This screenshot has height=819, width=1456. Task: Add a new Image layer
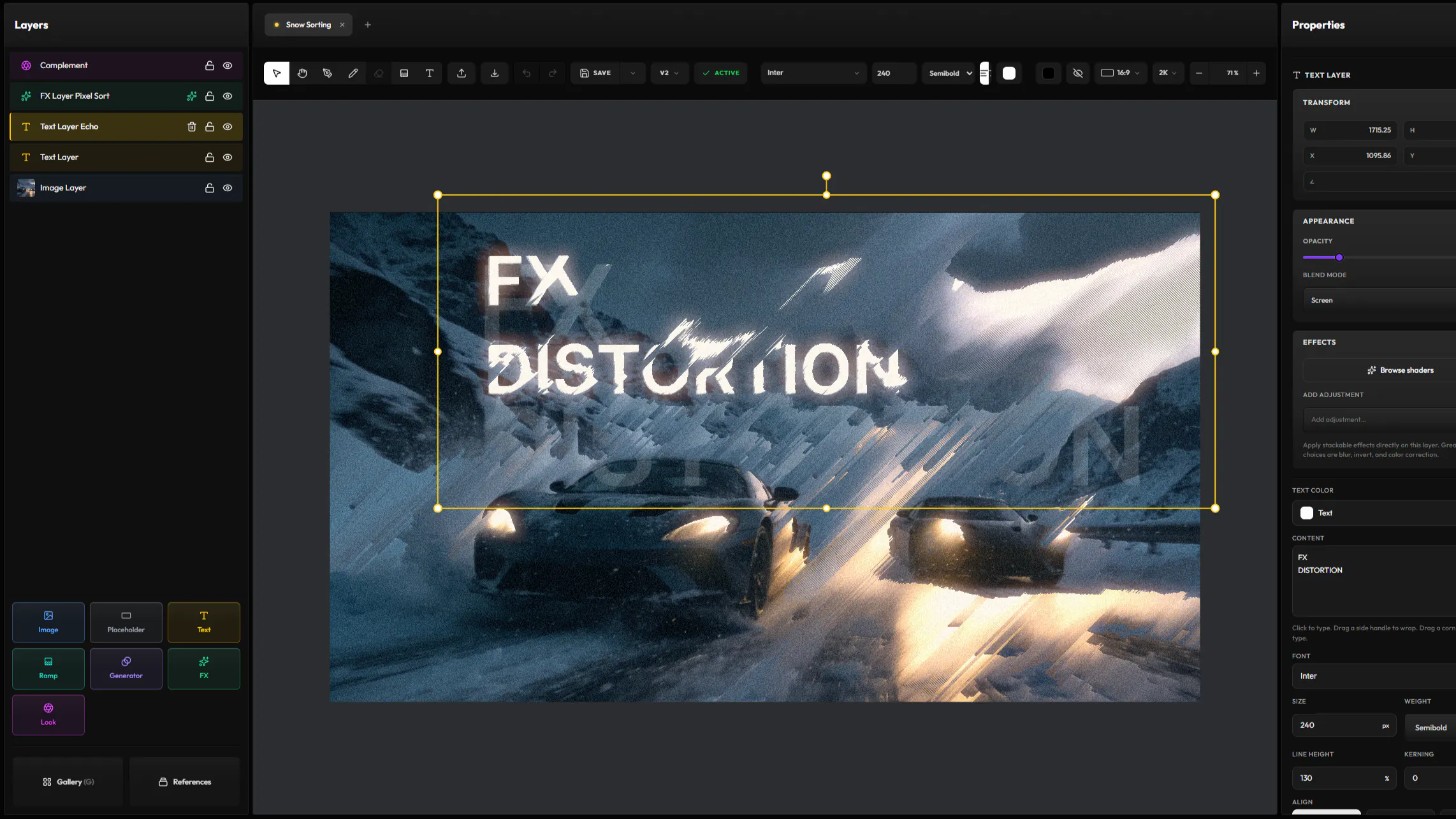(48, 622)
